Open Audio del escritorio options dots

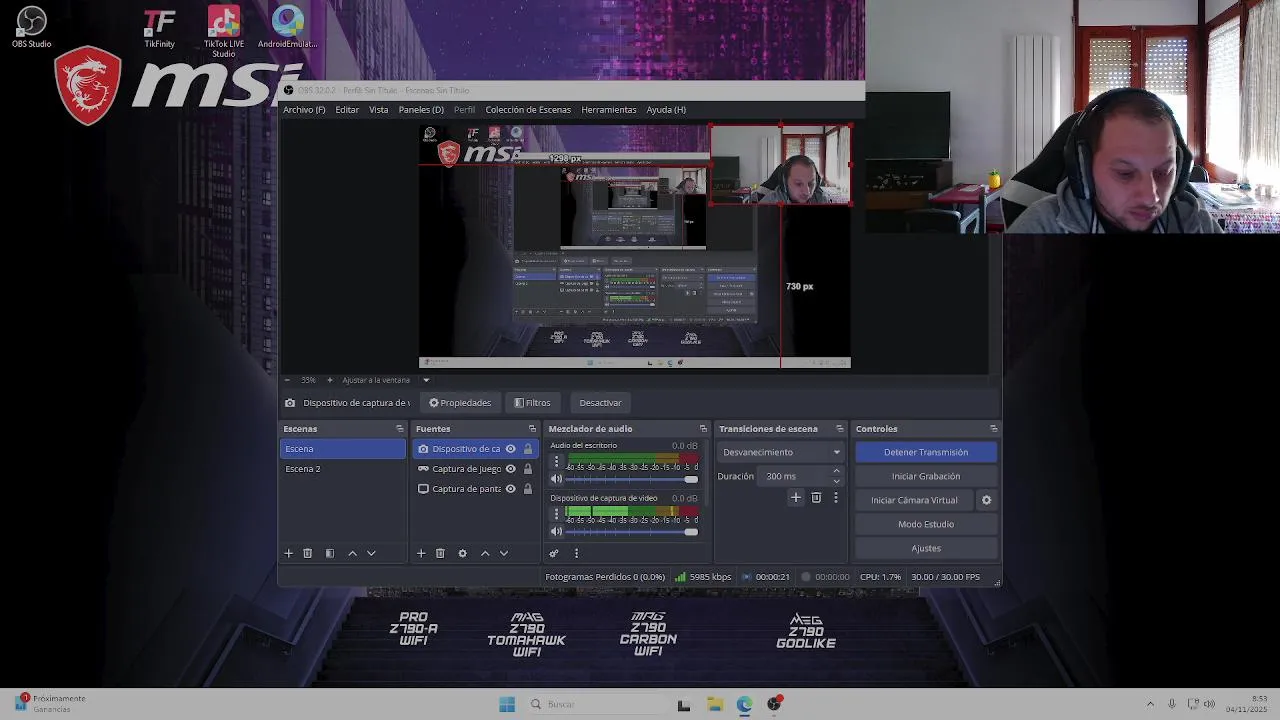(557, 461)
